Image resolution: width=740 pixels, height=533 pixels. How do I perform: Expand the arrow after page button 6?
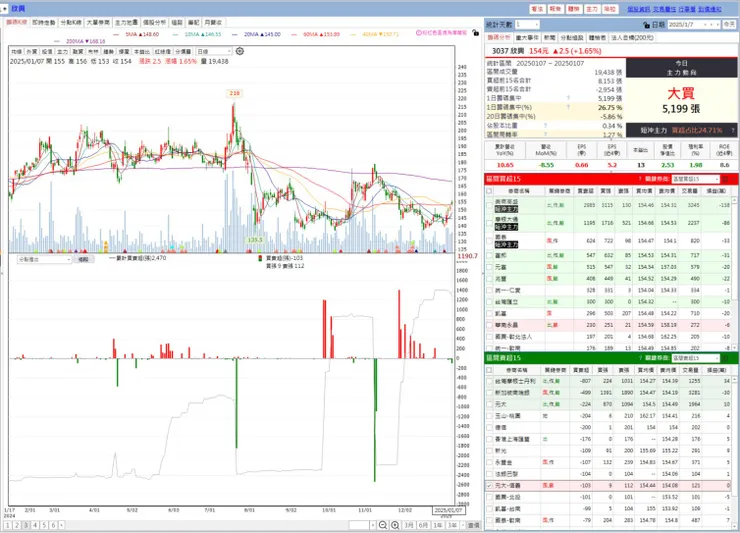pyautogui.click(x=61, y=525)
